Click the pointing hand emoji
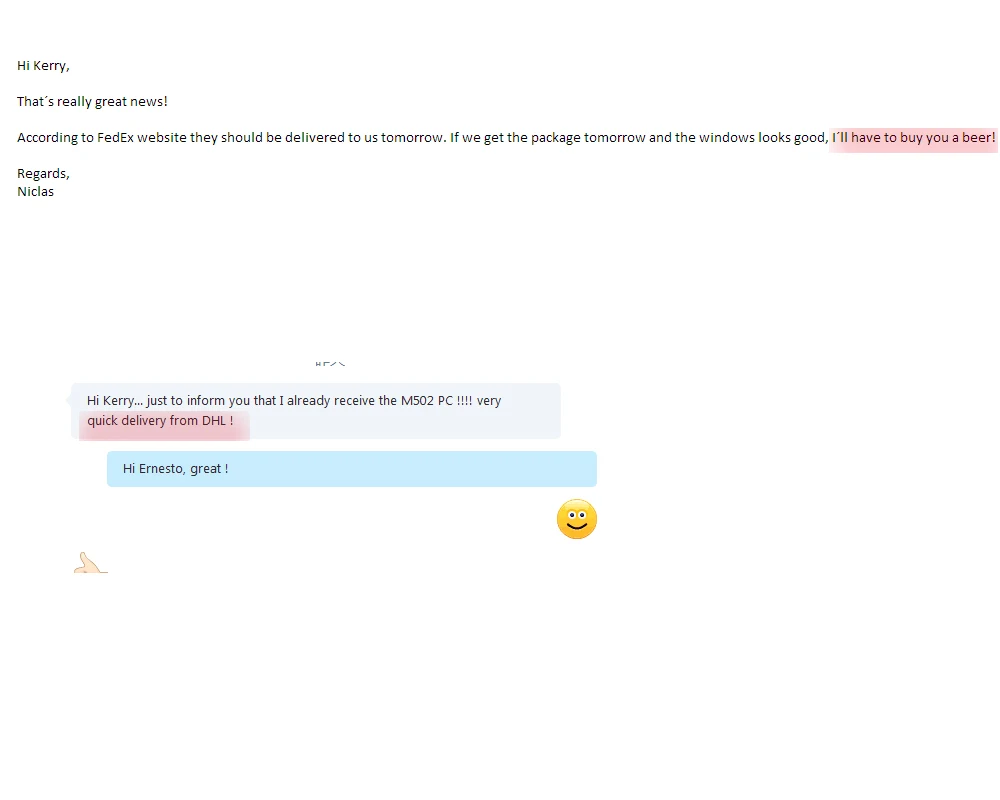Viewport: 1000px width, 800px height. tap(91, 563)
